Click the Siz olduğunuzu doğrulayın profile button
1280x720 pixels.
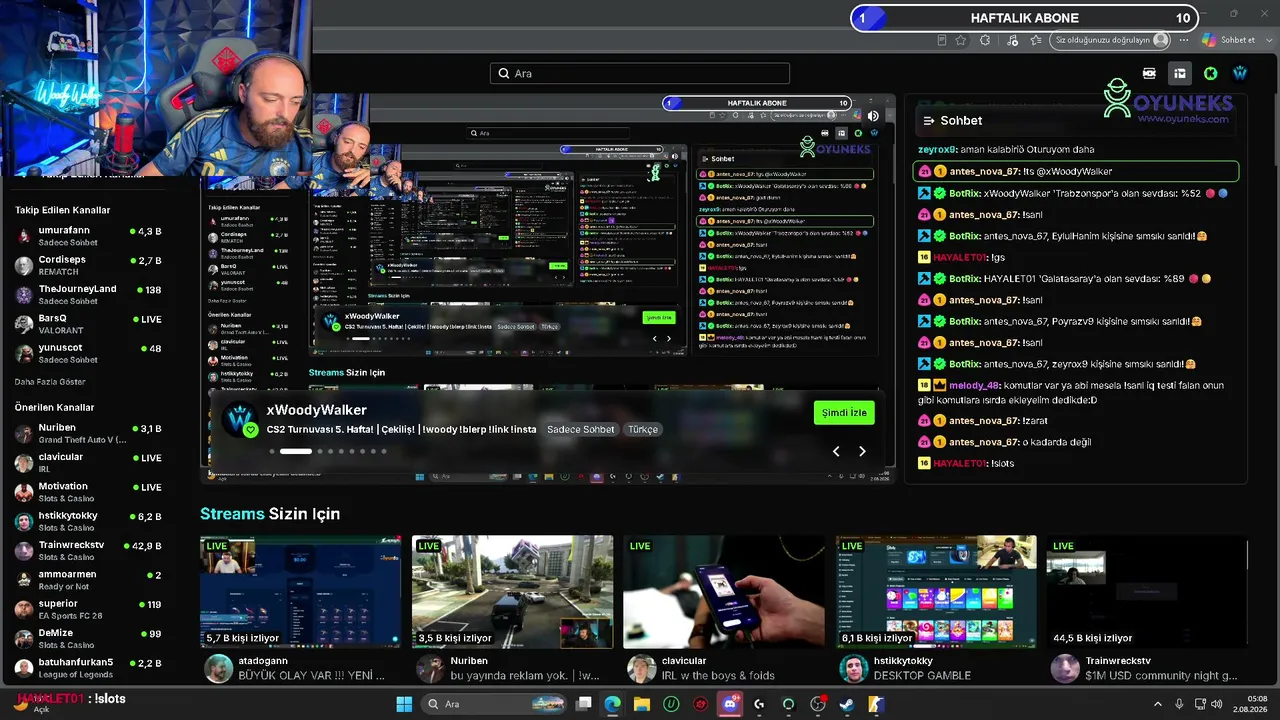1112,40
